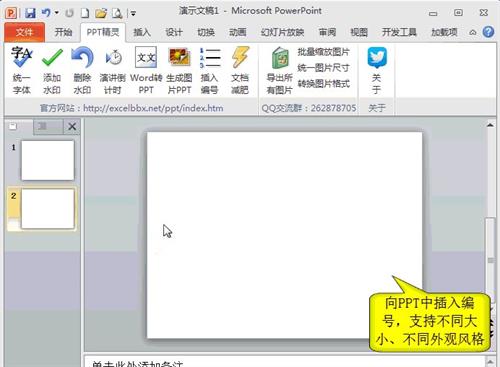Click the 删除水印 blue undo arrow icon

click(x=82, y=57)
